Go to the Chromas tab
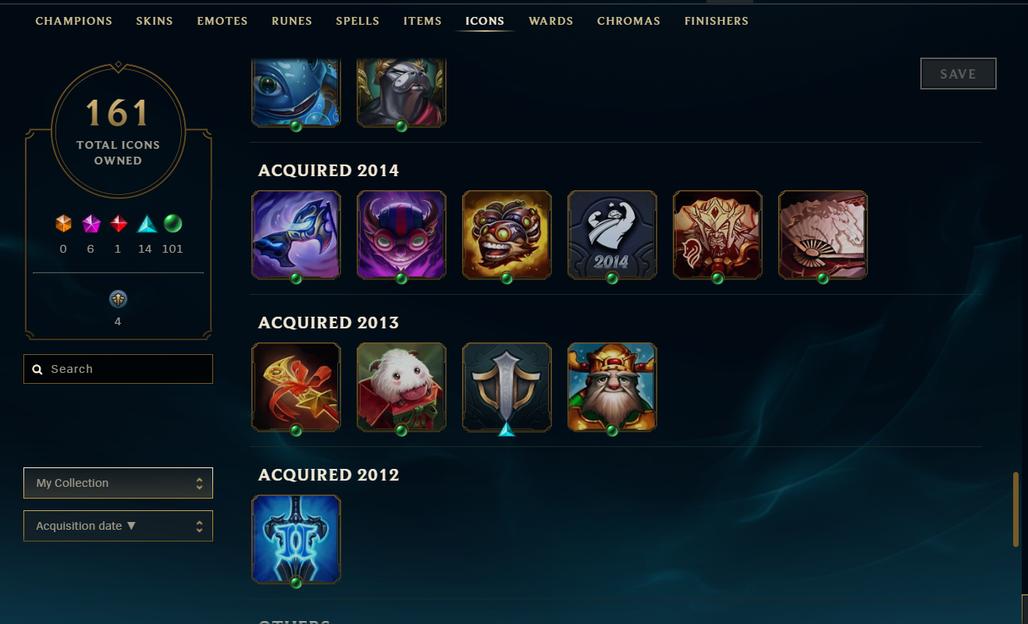Viewport: 1028px width, 624px height. click(x=628, y=21)
